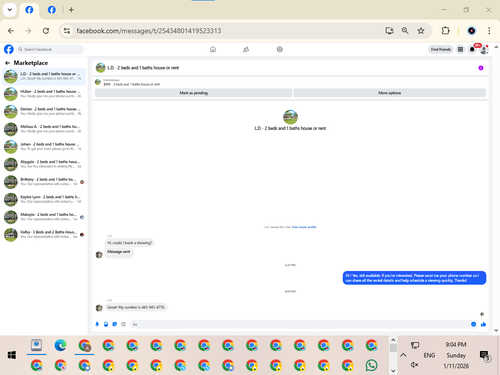Click the Search Facebook field
Image resolution: width=500 pixels, height=375 pixels.
50,49
